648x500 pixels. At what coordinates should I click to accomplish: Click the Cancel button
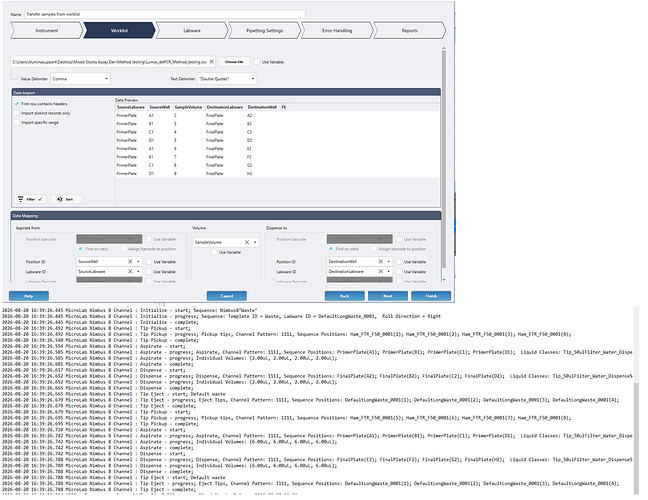click(226, 296)
